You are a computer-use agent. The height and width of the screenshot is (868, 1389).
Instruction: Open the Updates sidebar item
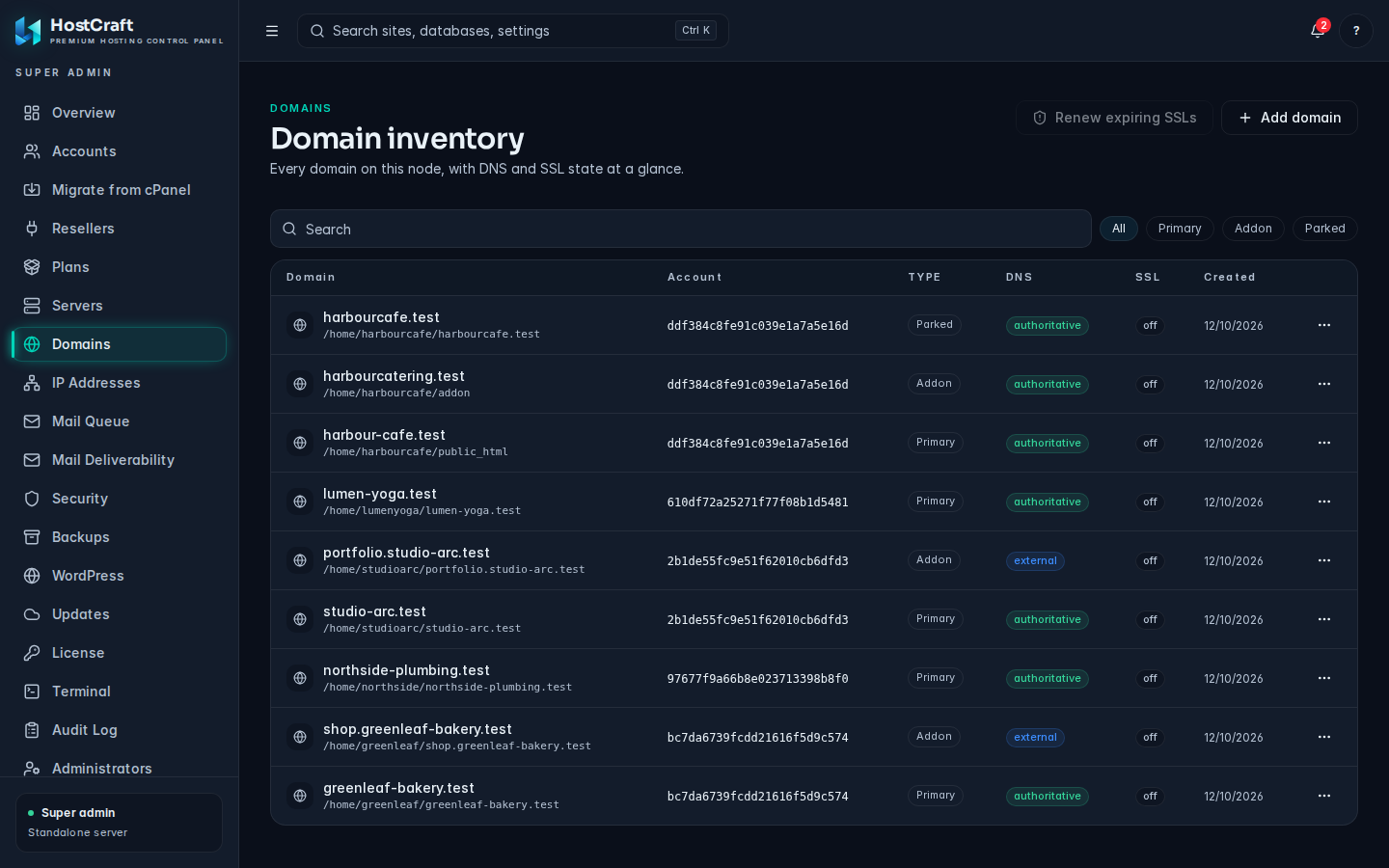(120, 614)
